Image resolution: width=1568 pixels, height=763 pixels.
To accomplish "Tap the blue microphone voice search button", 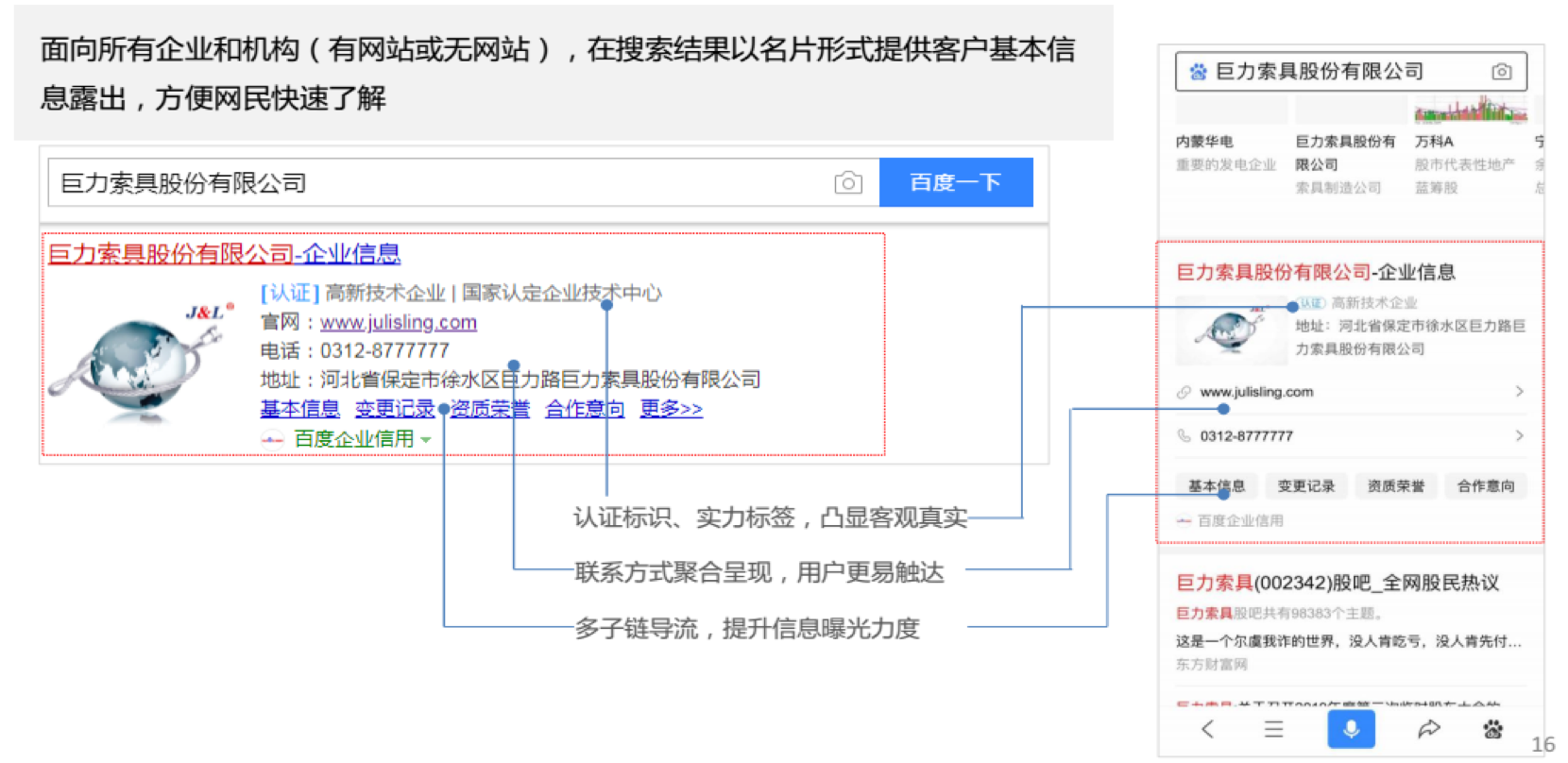I will click(1351, 728).
